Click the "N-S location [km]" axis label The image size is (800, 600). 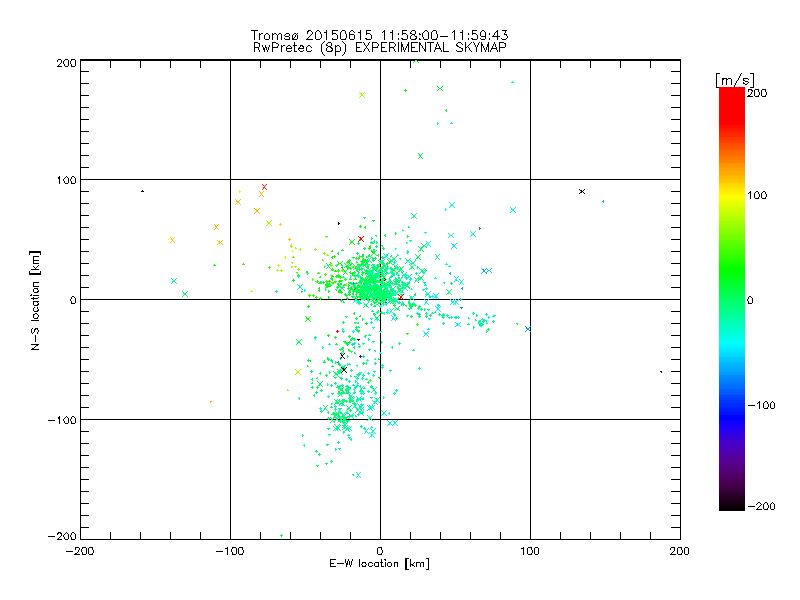(x=35, y=300)
